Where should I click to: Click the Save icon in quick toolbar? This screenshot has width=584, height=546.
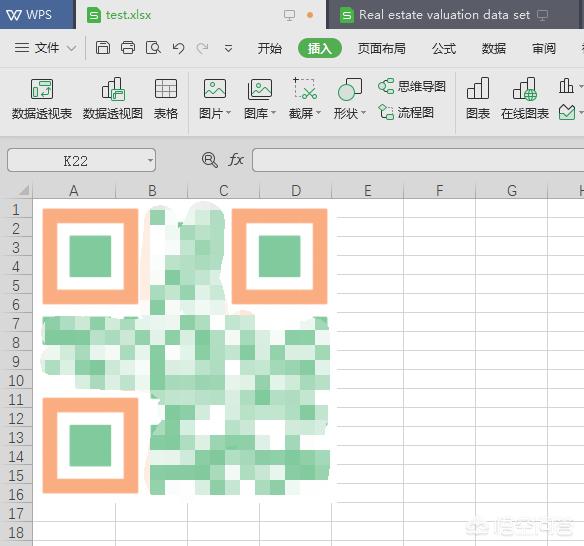(x=103, y=48)
